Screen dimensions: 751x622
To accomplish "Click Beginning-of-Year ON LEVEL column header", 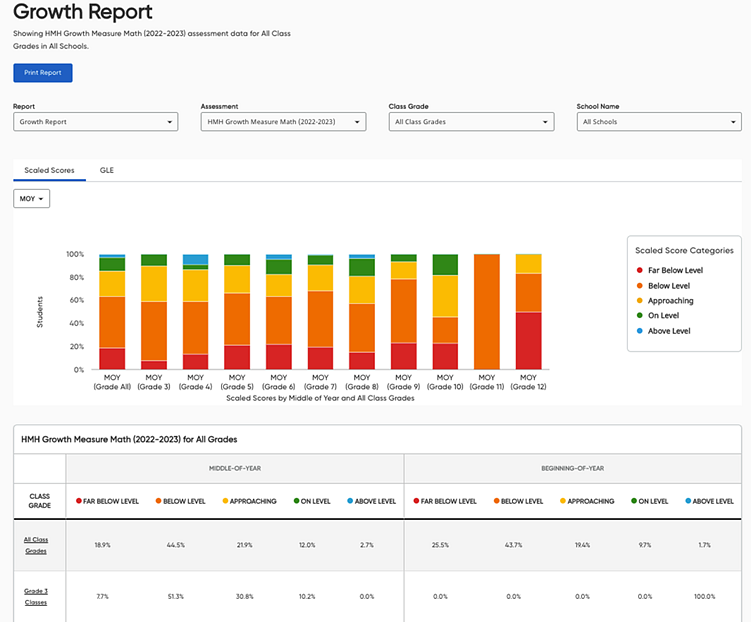I will point(649,501).
